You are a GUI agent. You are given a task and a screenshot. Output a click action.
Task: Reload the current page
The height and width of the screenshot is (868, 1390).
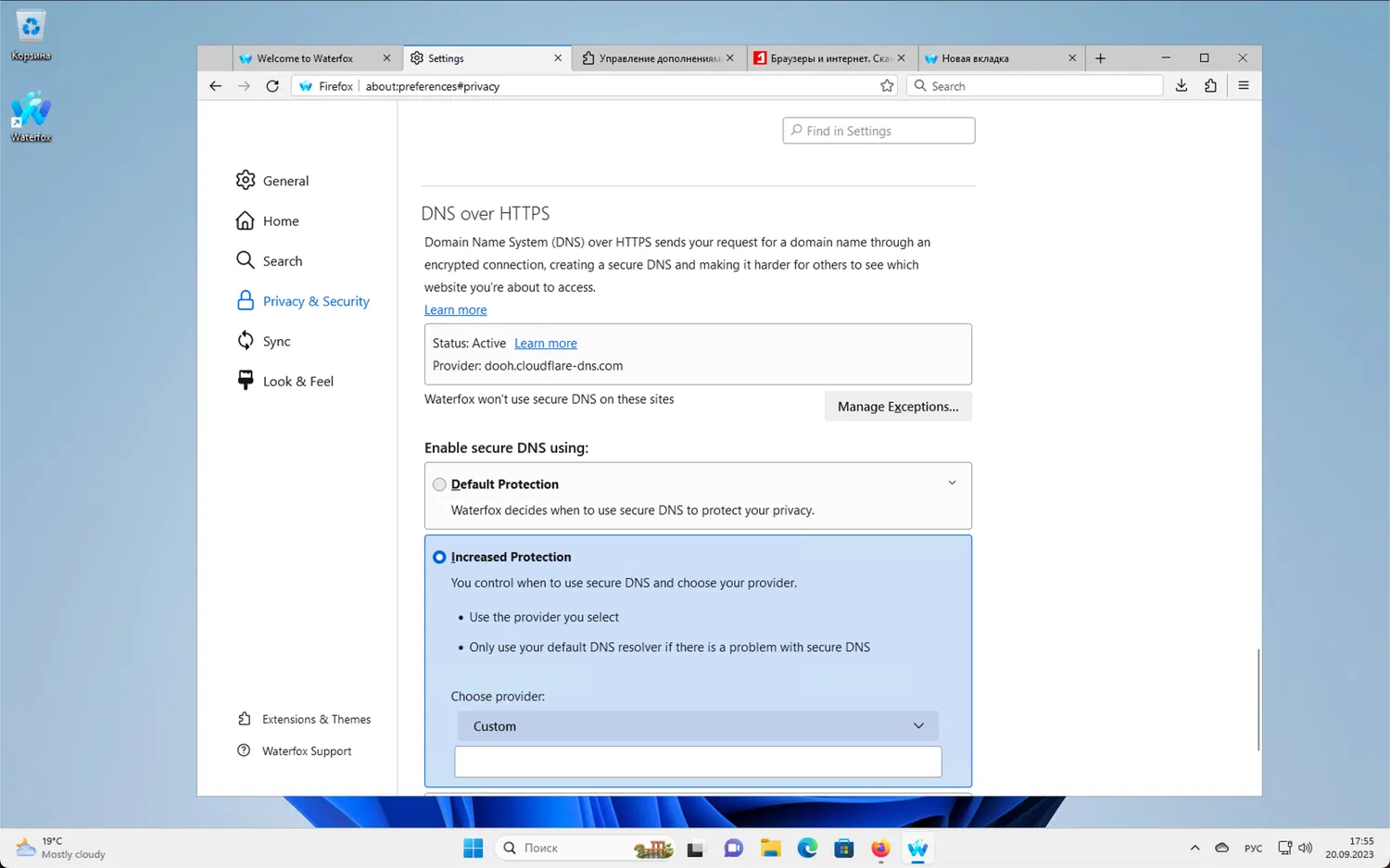[x=272, y=86]
